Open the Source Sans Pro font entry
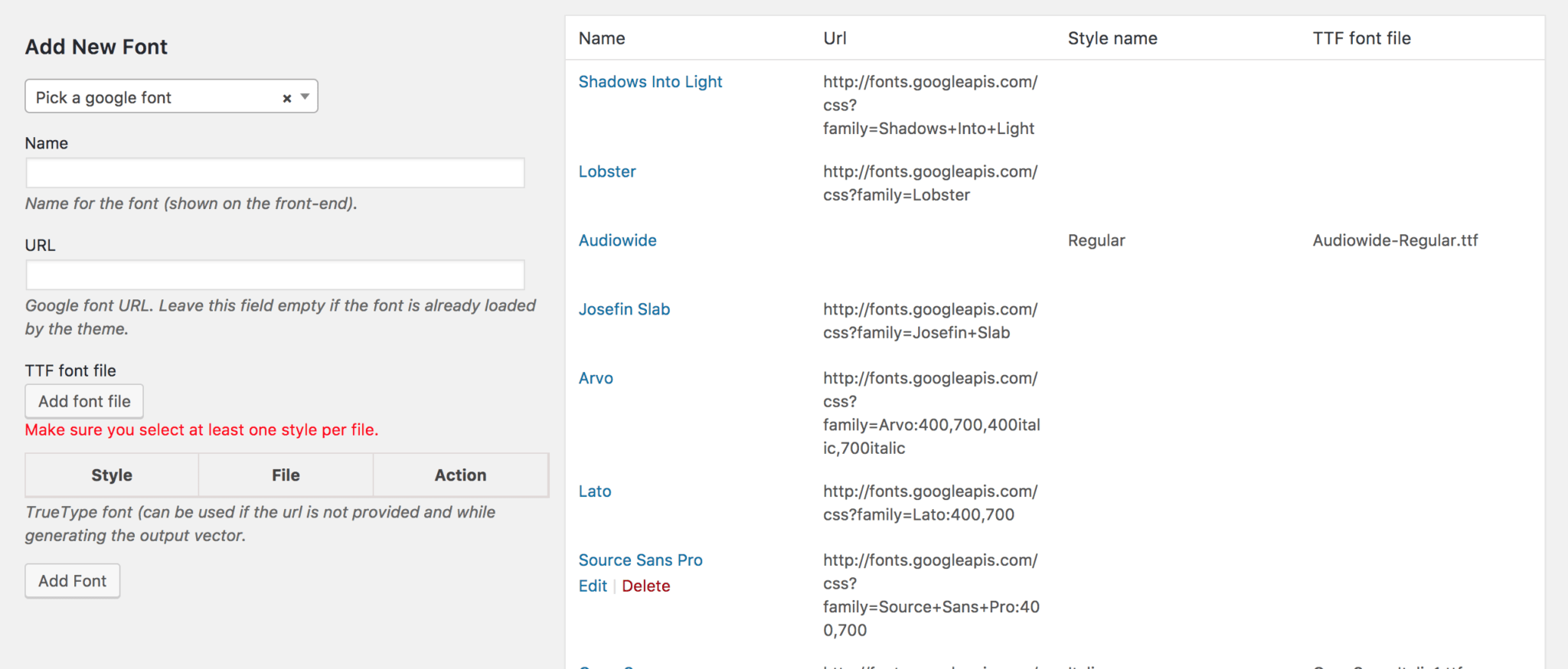 coord(640,560)
